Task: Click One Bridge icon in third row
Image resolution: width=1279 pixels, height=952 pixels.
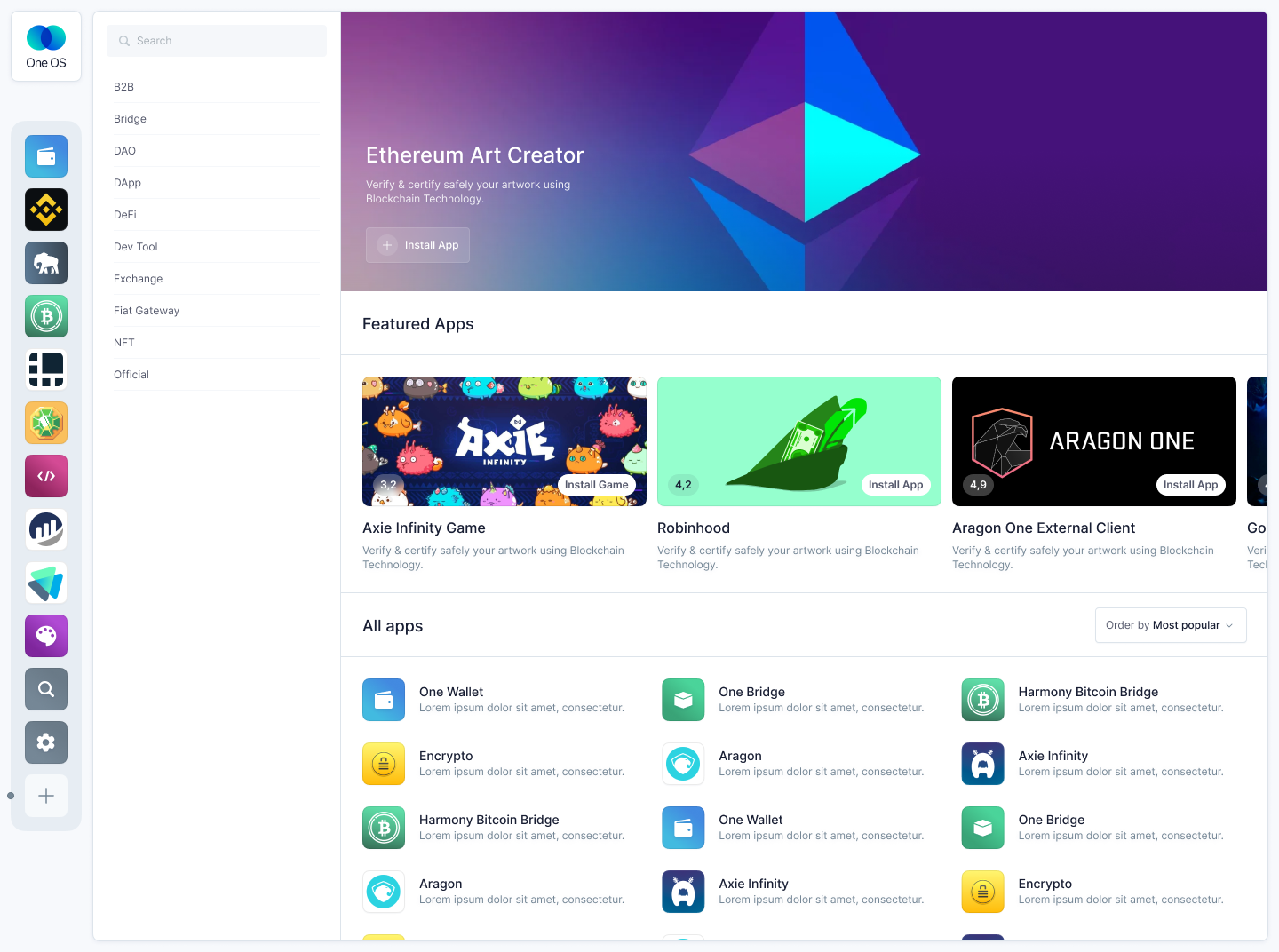Action: point(983,828)
